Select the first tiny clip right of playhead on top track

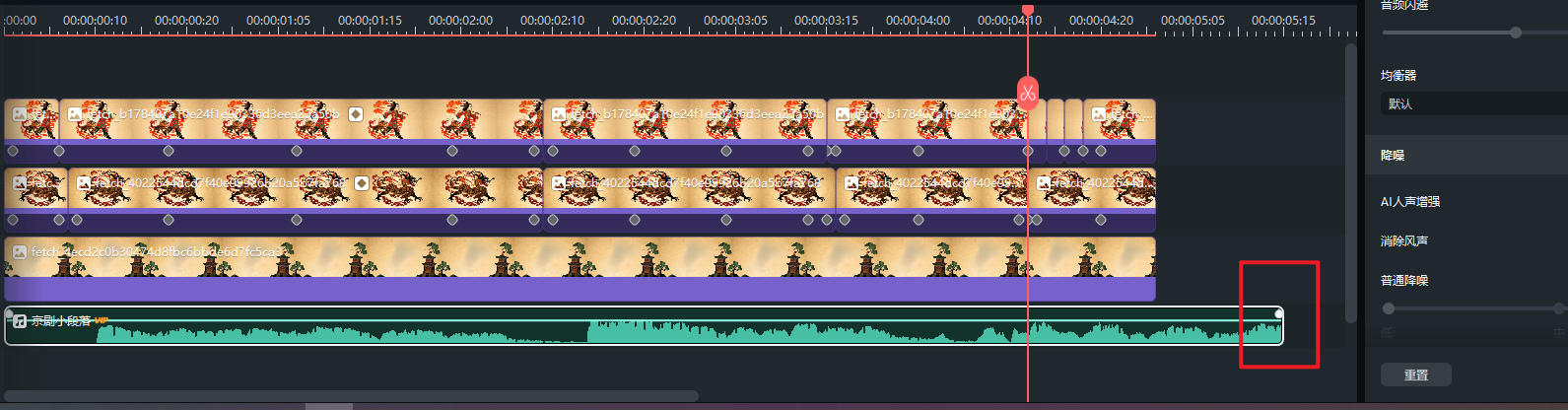[1056, 130]
